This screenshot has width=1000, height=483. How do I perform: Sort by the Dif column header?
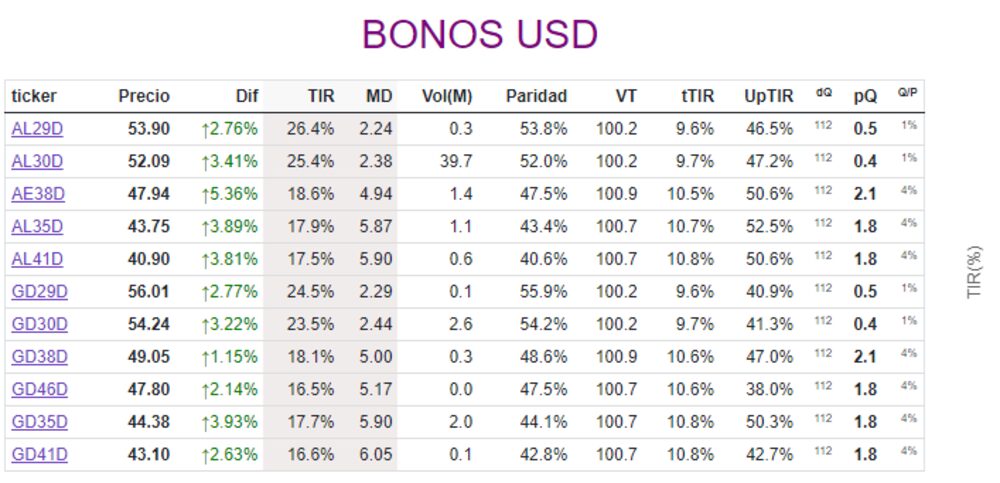tap(246, 96)
